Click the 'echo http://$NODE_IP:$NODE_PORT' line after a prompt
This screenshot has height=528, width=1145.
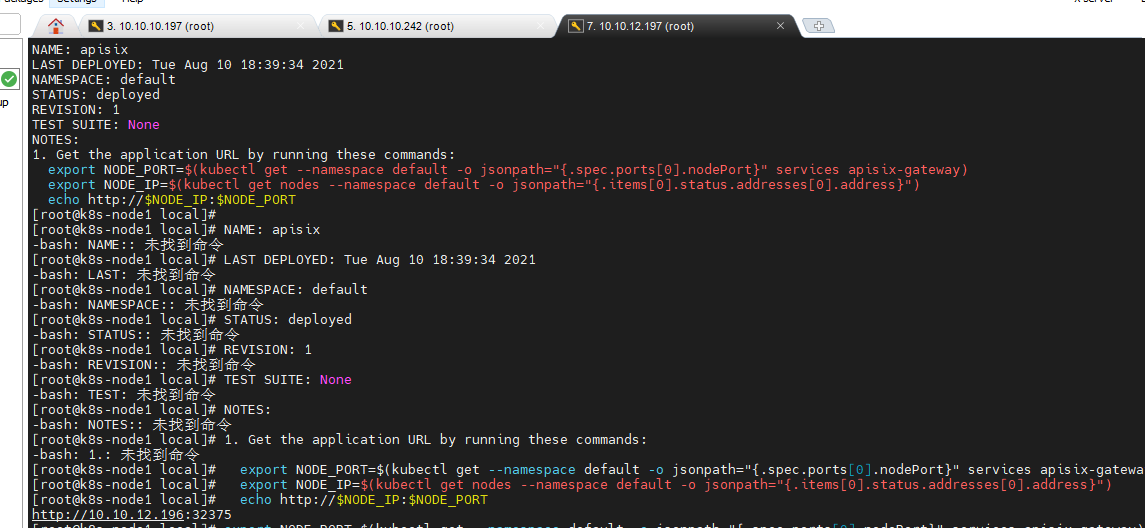coord(260,500)
